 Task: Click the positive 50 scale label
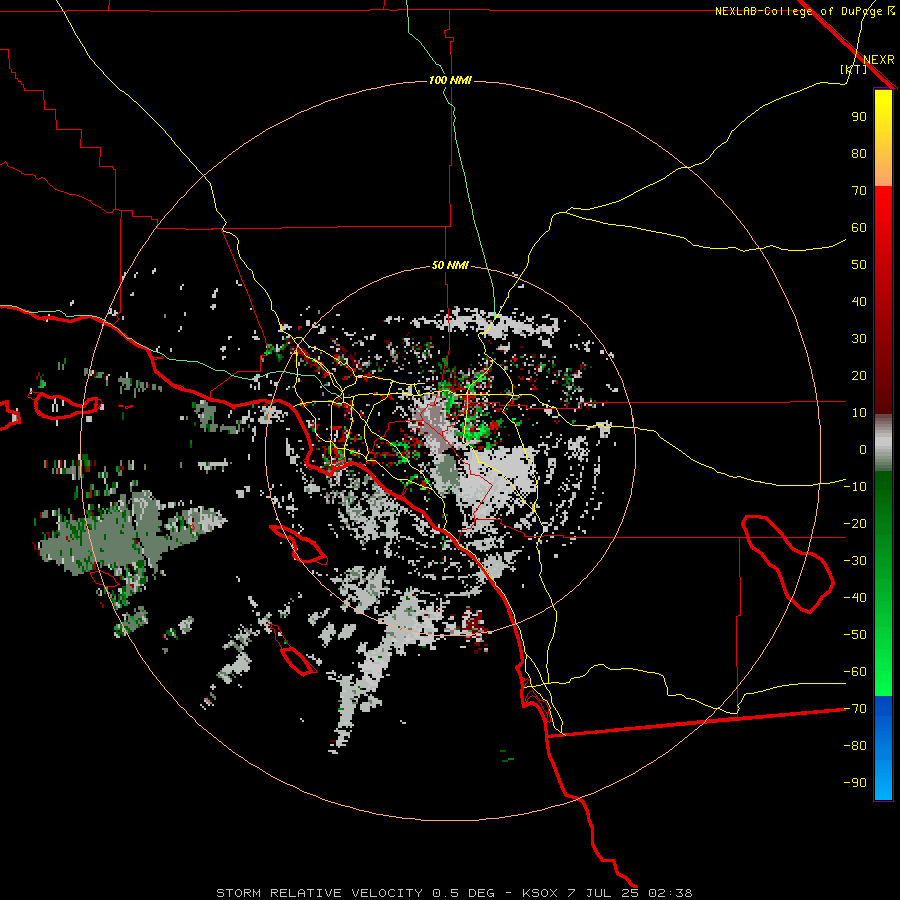(x=859, y=265)
